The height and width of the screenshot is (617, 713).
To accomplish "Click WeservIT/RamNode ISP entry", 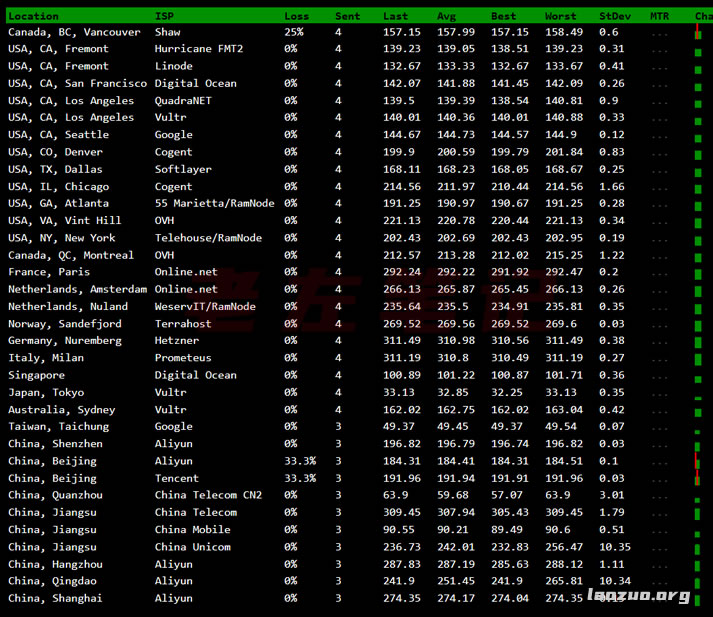I will 205,306.
